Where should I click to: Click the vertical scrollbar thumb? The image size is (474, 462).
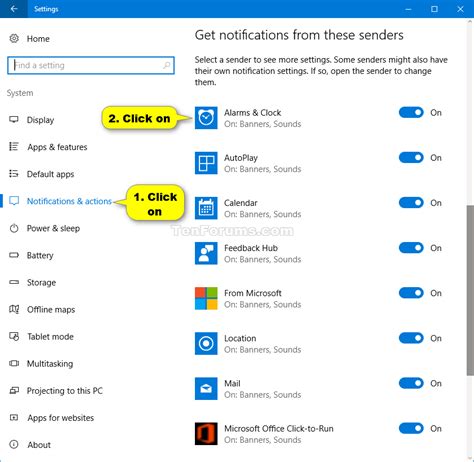coord(470,291)
